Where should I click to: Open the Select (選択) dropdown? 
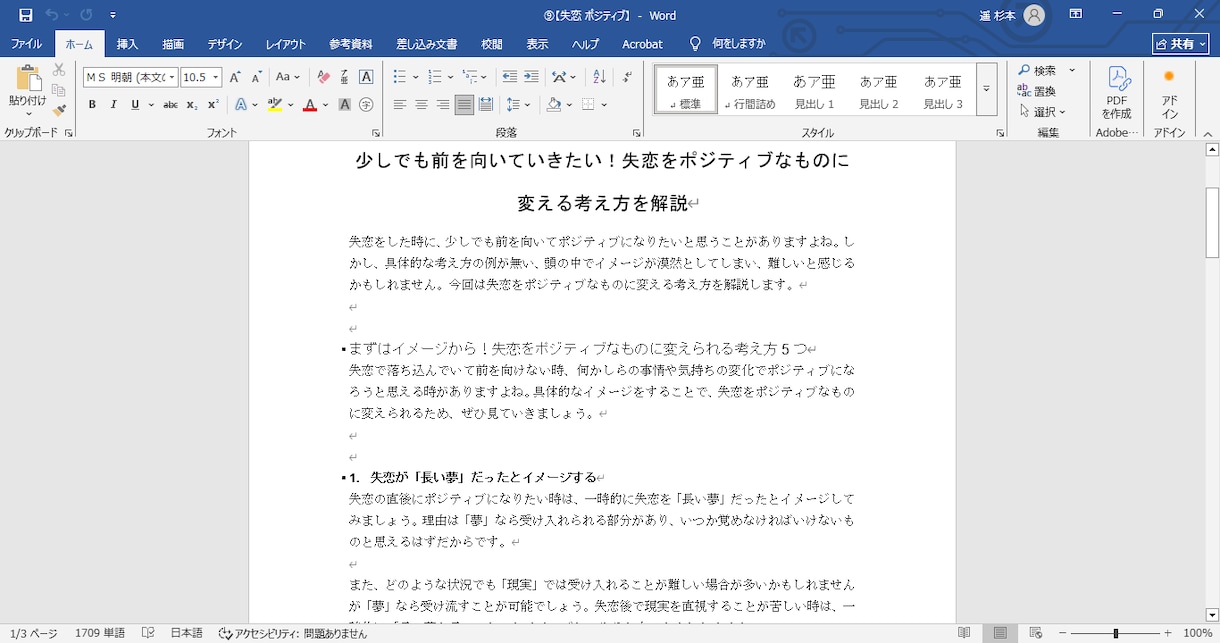pos(1042,111)
